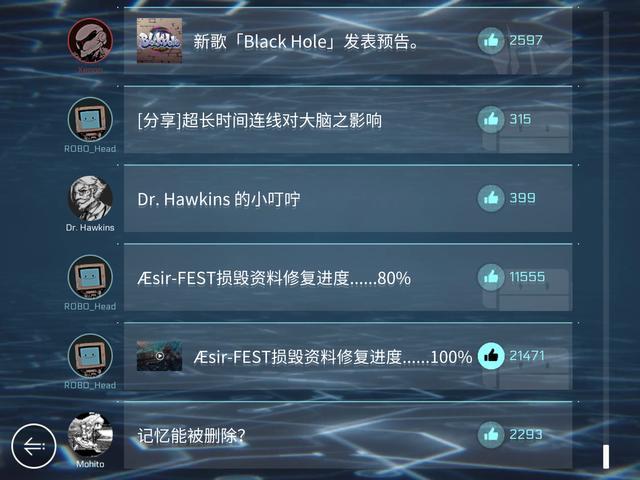
Task: Toggle the highlighted like on 100% post
Action: point(491,356)
